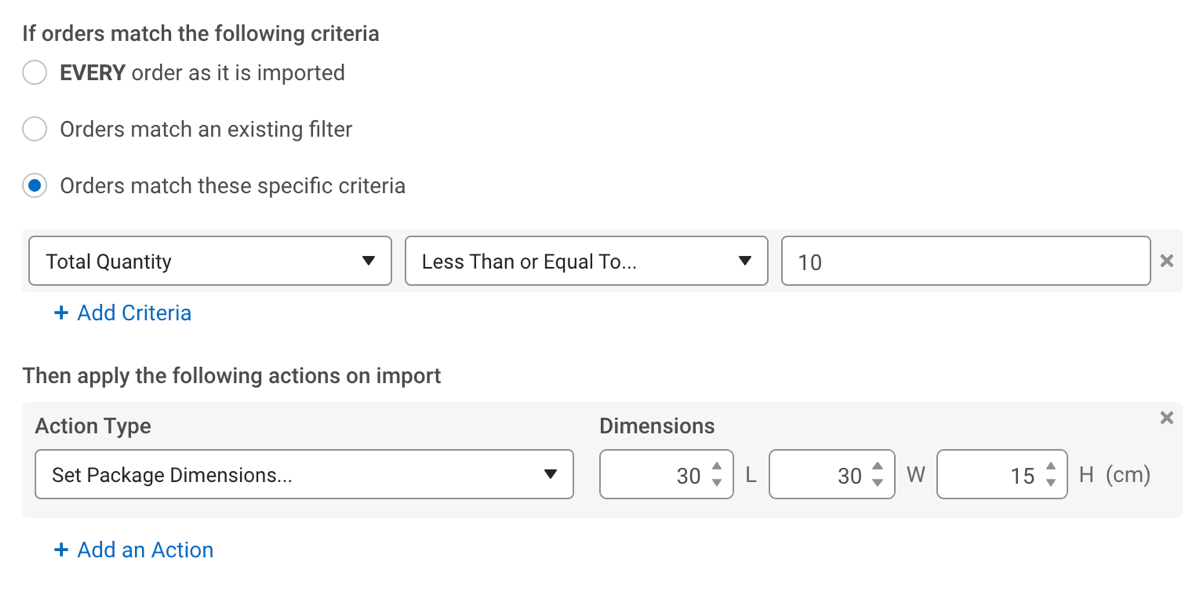Viewport: 1200px width, 614px height.
Task: Remove the Set Package Dimensions action
Action: [x=1166, y=417]
